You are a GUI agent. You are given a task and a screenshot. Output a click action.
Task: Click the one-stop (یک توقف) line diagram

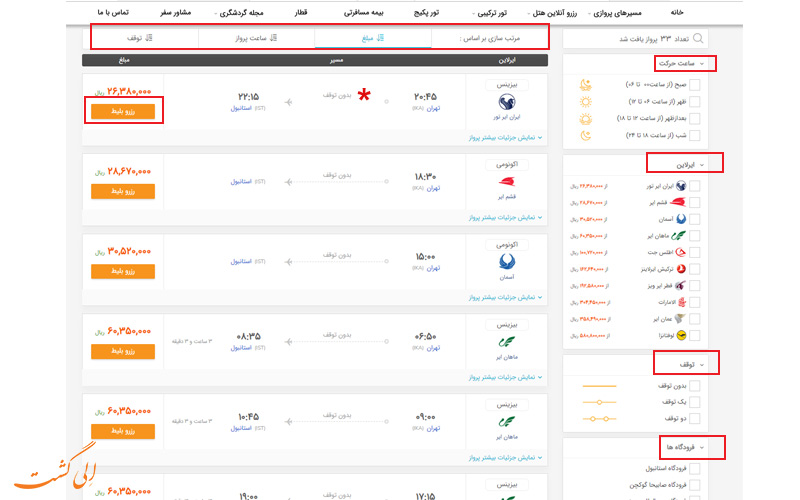[x=599, y=402]
